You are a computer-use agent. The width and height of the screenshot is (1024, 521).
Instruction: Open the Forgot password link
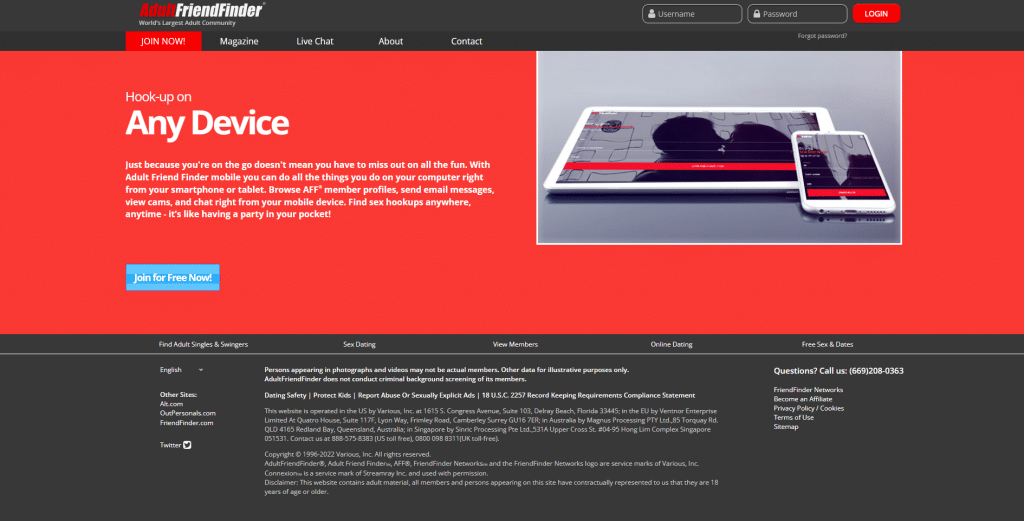click(x=822, y=36)
